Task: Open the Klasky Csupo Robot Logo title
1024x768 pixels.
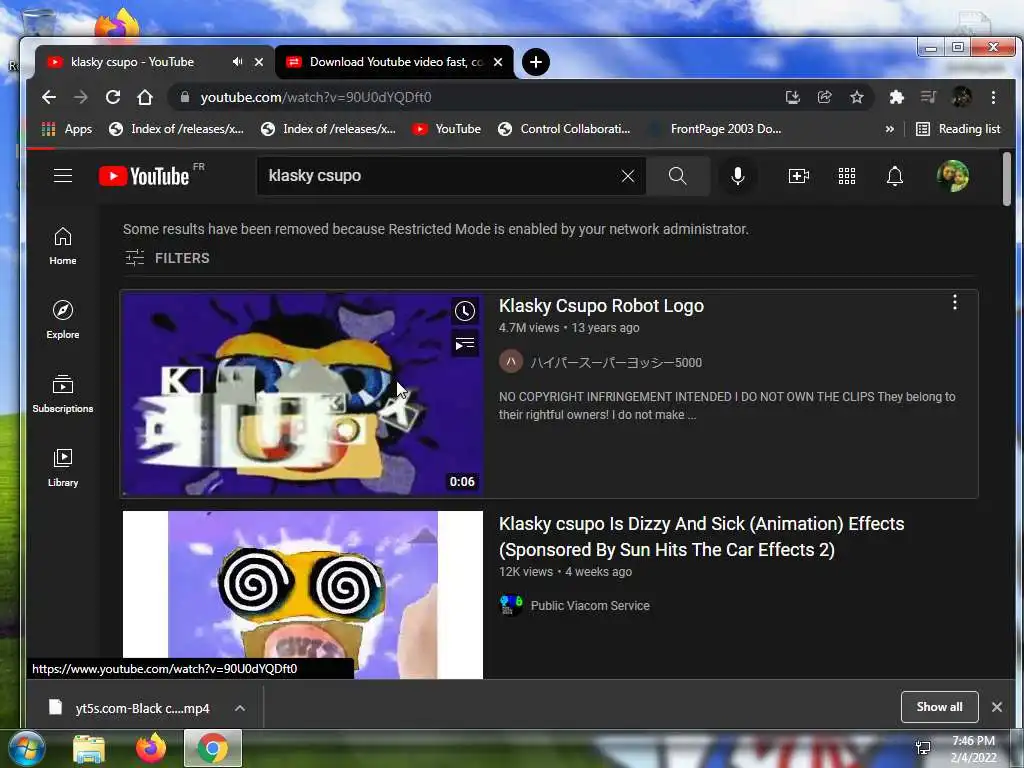Action: pos(601,306)
